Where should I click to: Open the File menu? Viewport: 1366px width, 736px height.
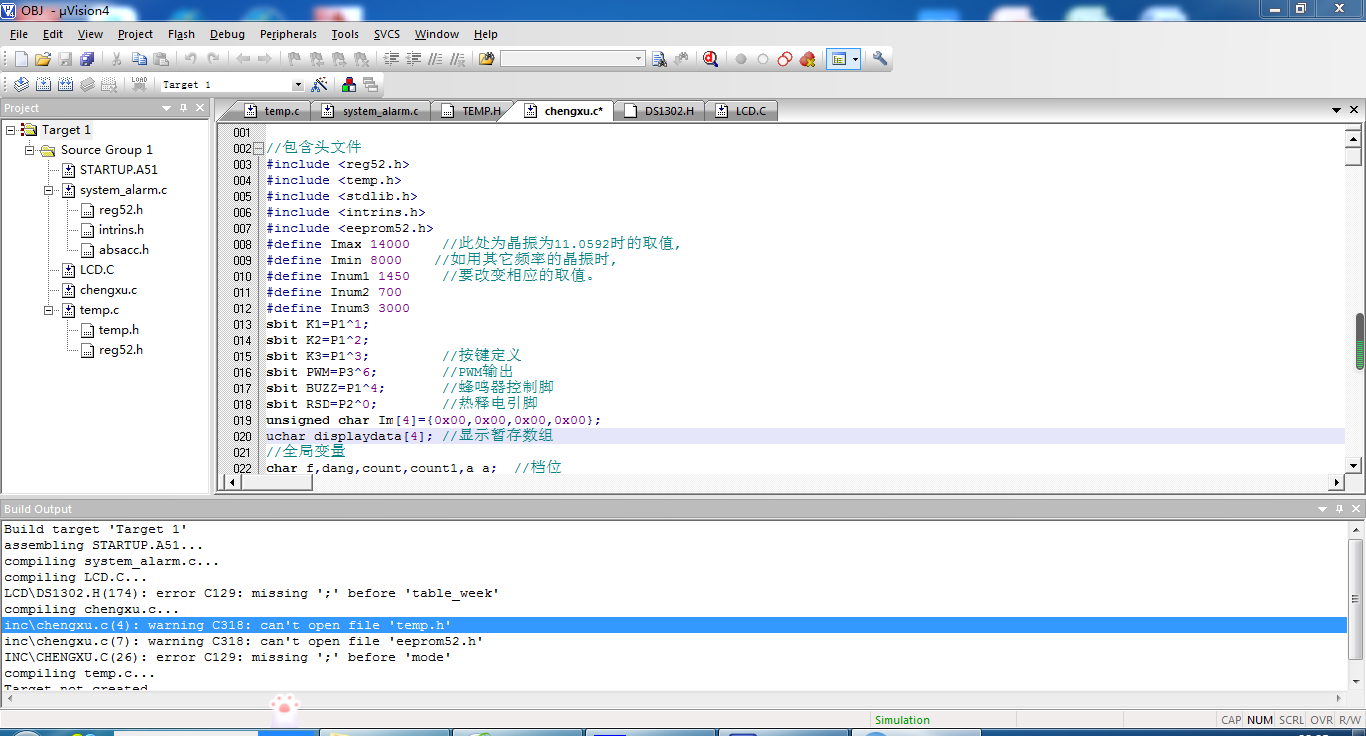coord(19,34)
